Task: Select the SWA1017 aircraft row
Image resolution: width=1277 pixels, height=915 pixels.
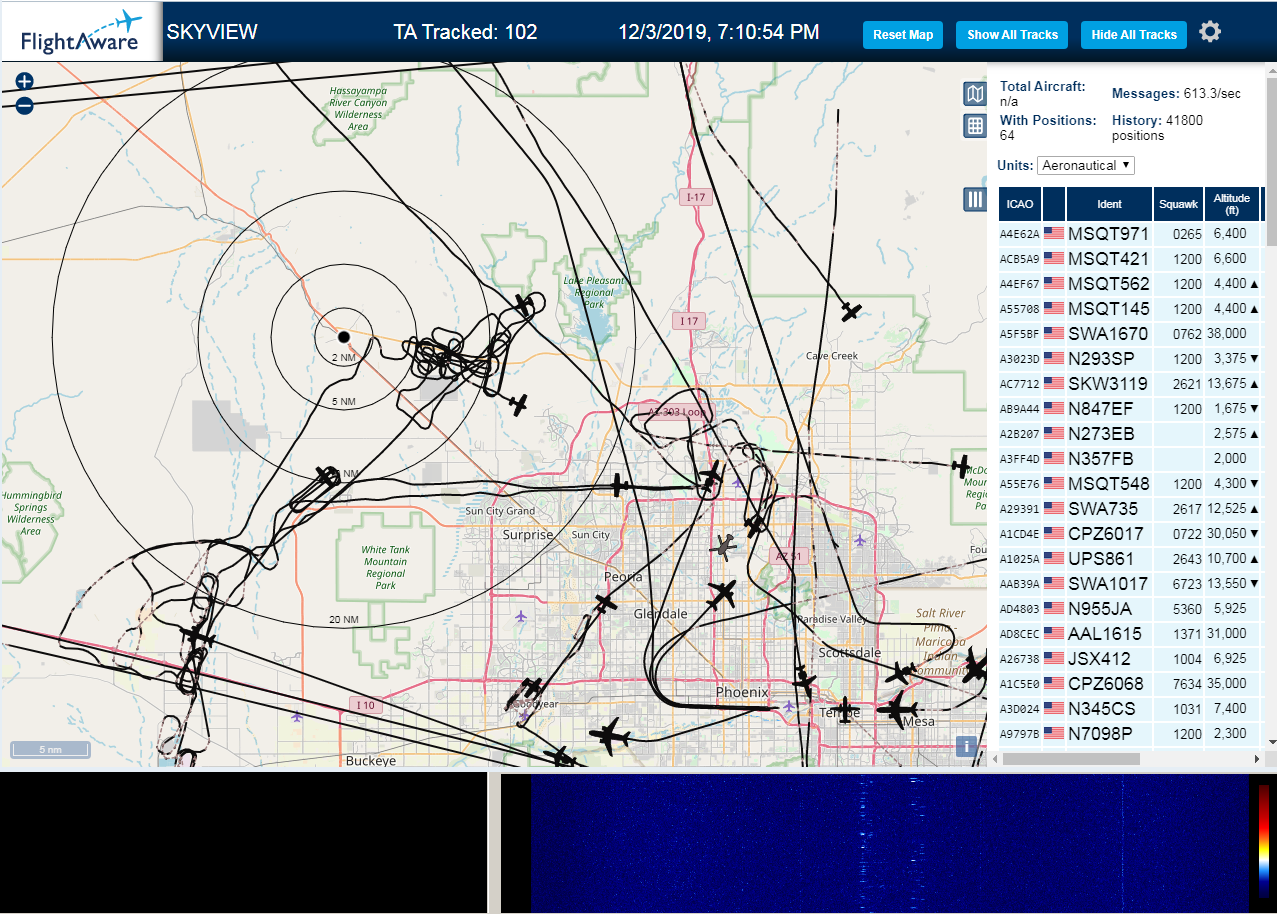Action: coord(1131,583)
